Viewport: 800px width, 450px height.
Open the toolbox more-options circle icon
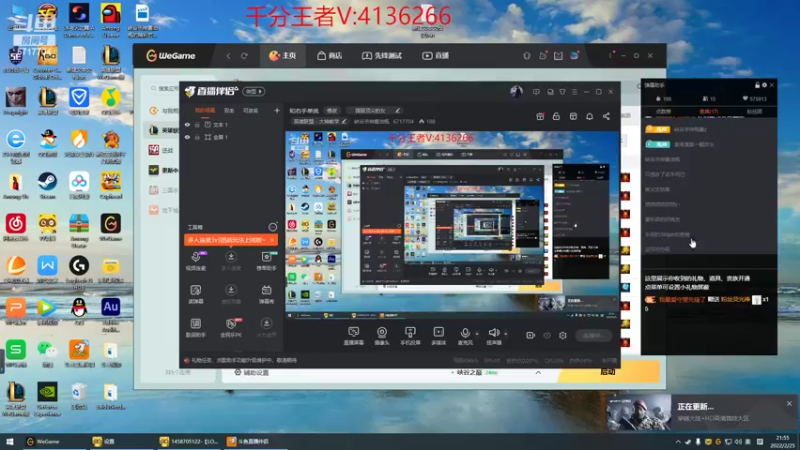tap(273, 227)
